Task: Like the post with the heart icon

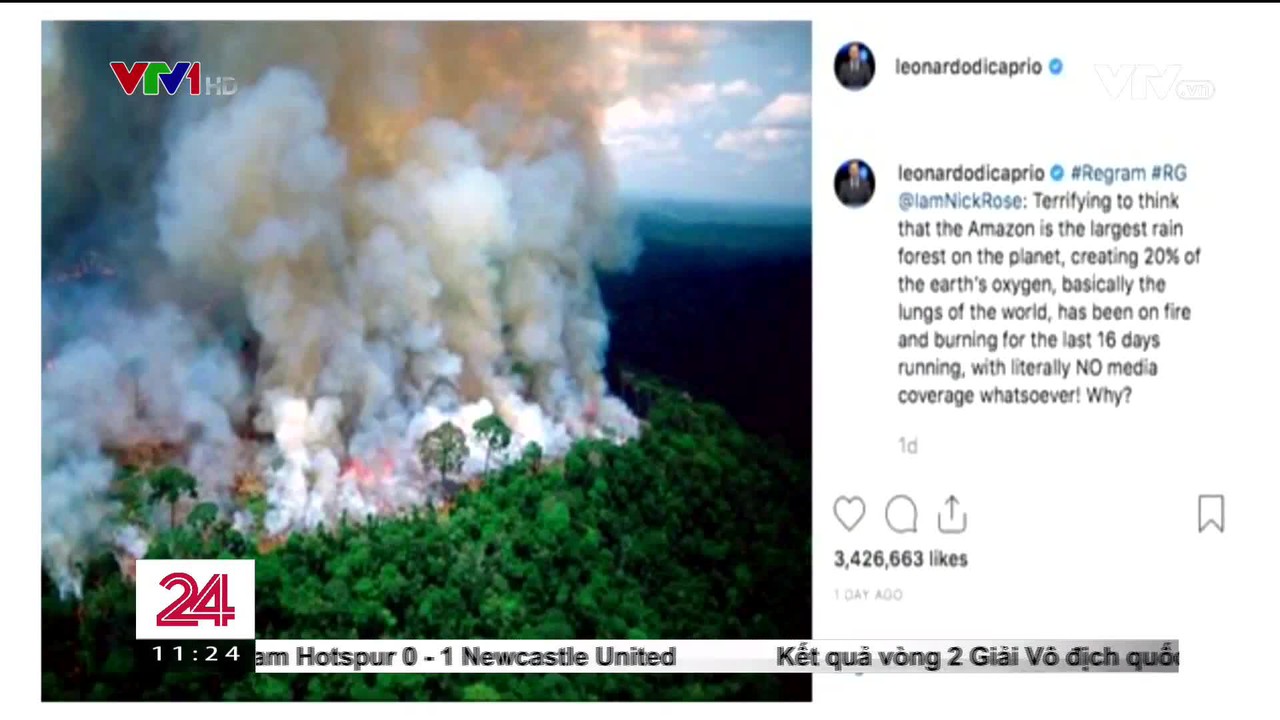Action: (x=849, y=514)
